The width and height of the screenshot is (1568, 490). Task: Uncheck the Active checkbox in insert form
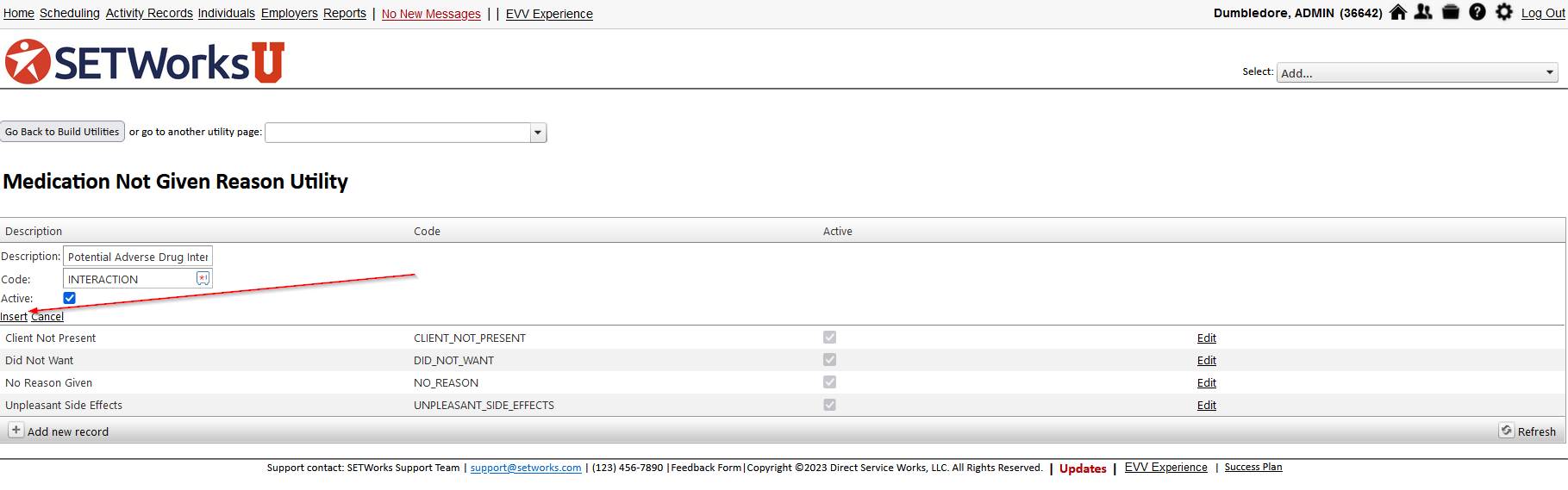point(70,298)
